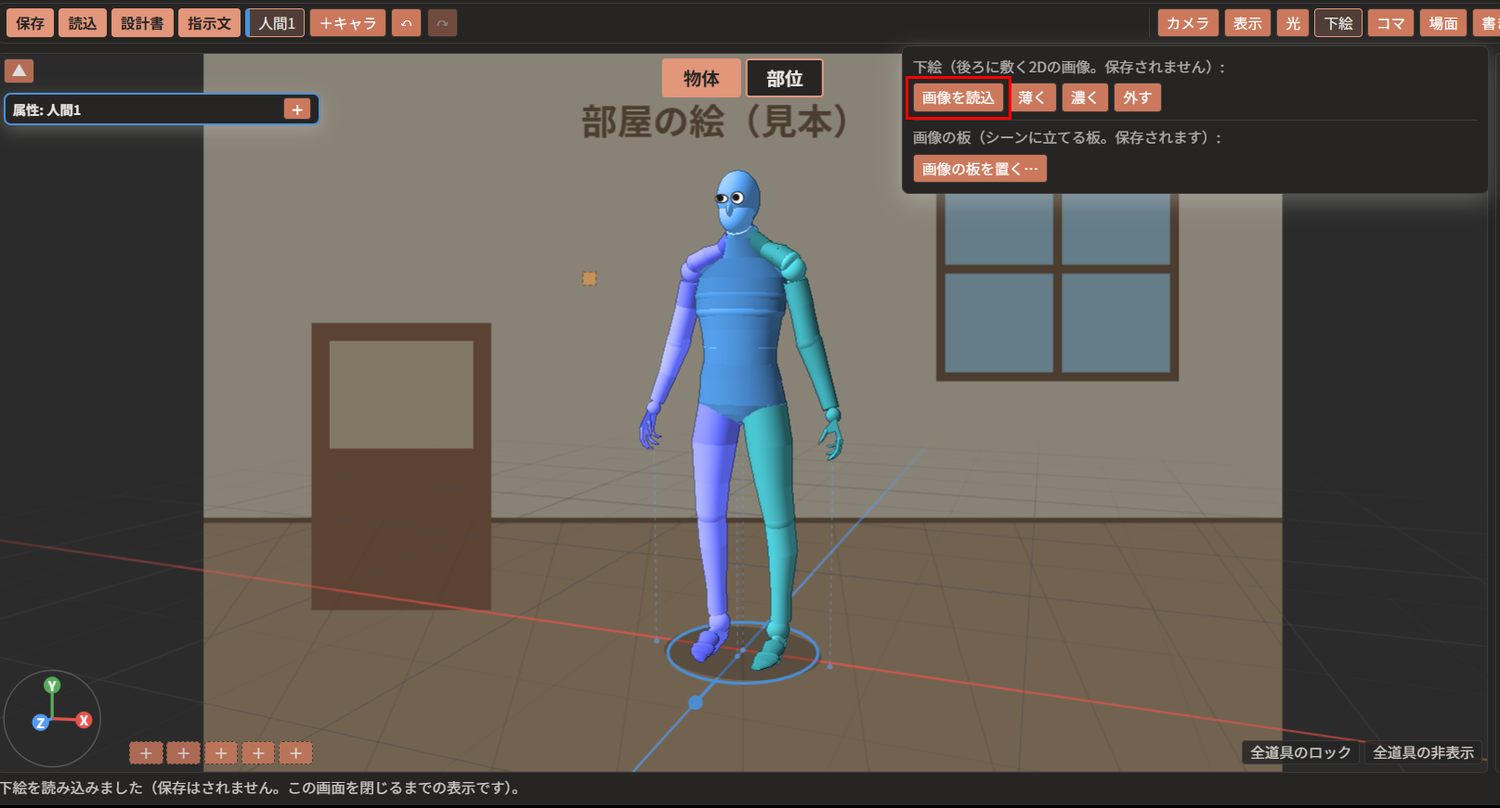This screenshot has height=808, width=1500.
Task: Click the redo arrow icon
Action: click(442, 23)
